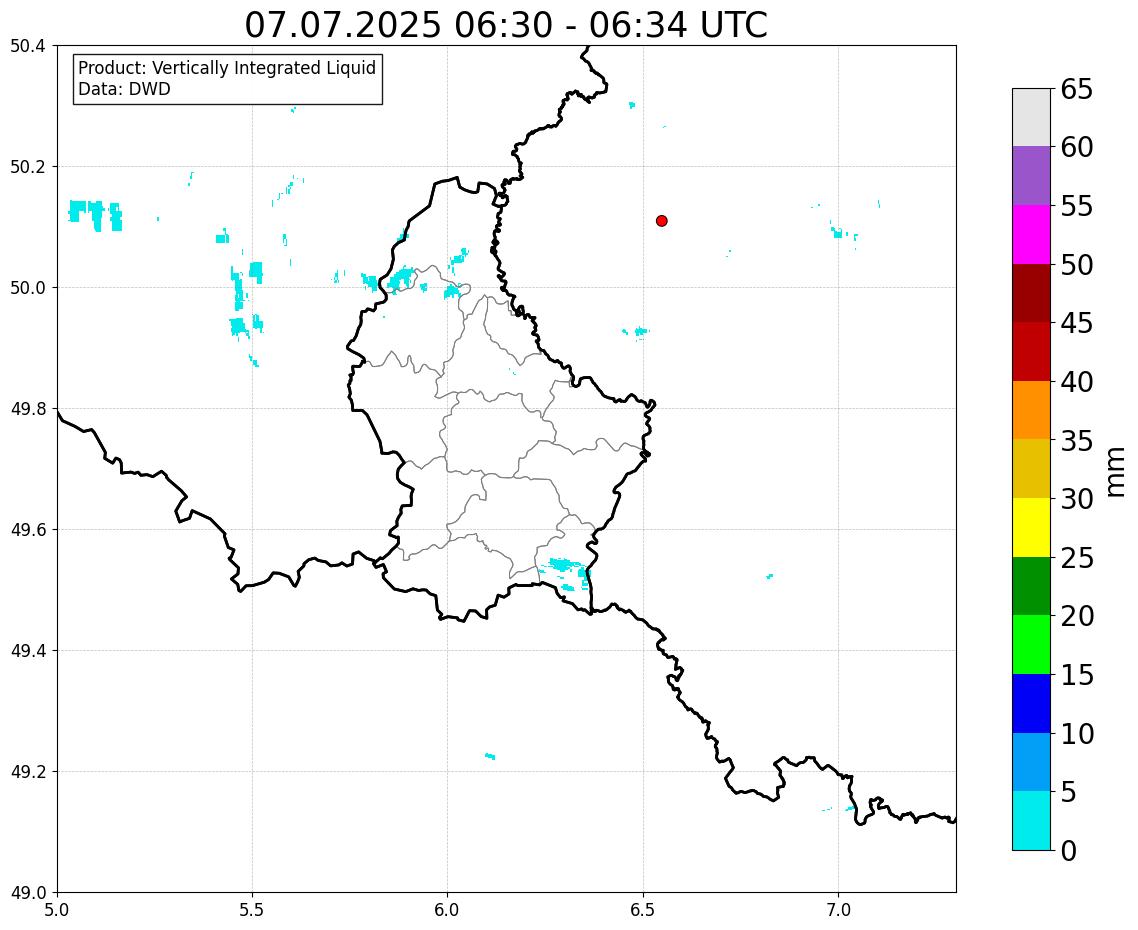Select the light gray 60-65 colorbar segment
This screenshot has height=930, width=1138.
tap(1031, 118)
